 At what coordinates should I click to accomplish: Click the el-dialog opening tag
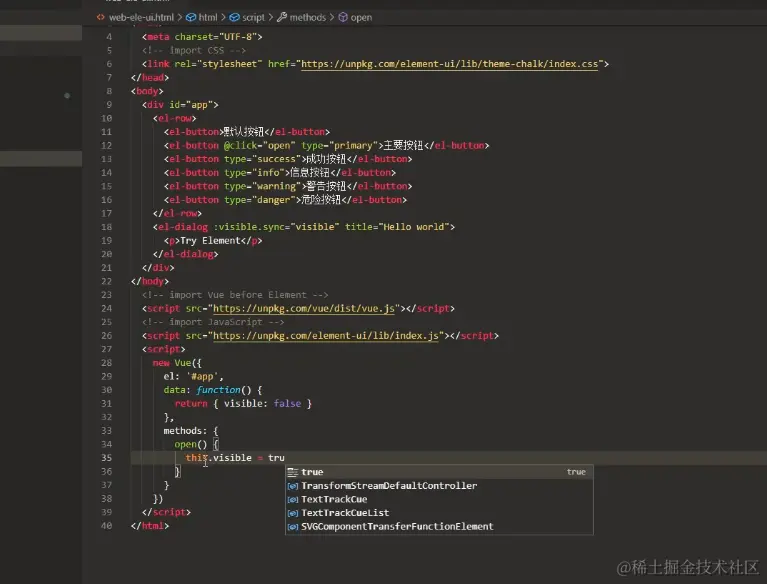304,227
